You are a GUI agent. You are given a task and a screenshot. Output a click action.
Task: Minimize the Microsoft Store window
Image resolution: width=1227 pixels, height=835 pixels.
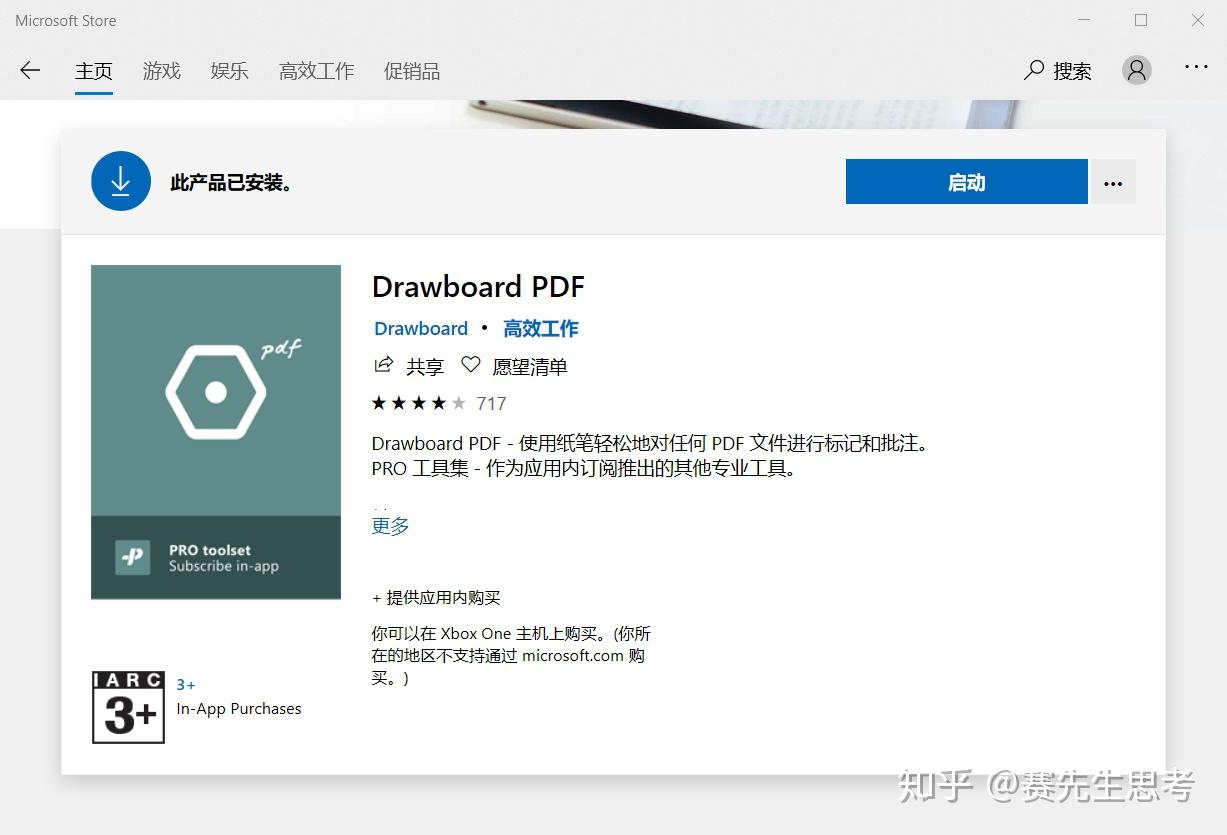click(x=1084, y=20)
